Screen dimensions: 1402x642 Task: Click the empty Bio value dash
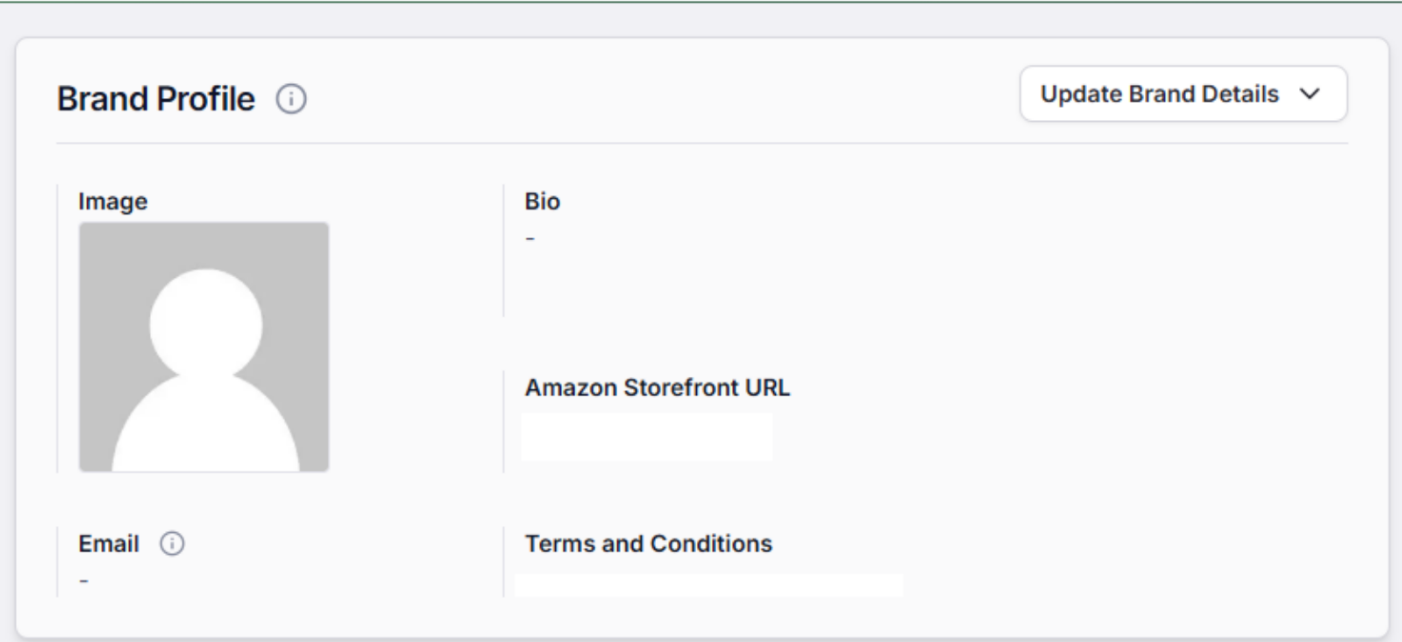pyautogui.click(x=530, y=239)
